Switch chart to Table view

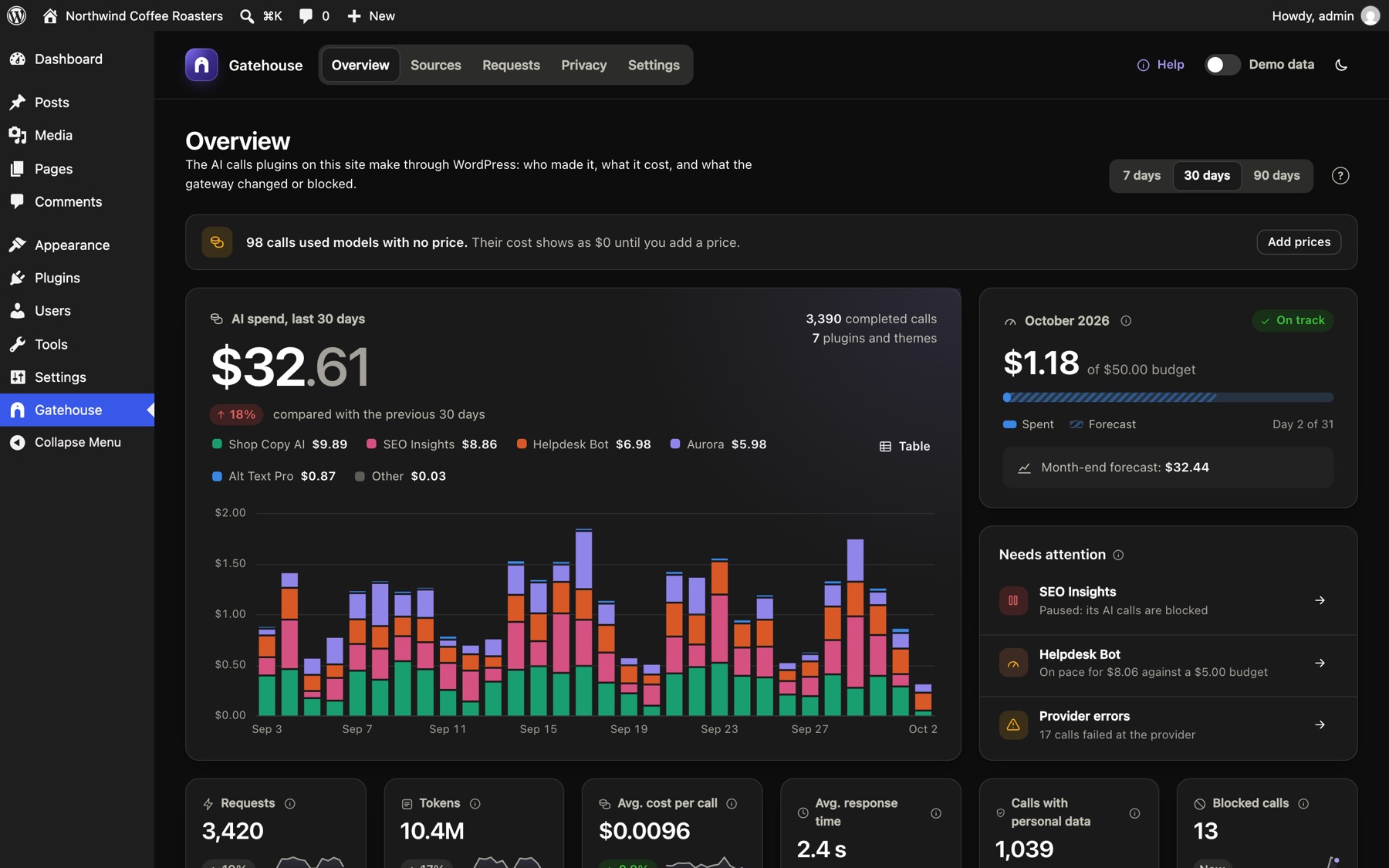pos(904,446)
